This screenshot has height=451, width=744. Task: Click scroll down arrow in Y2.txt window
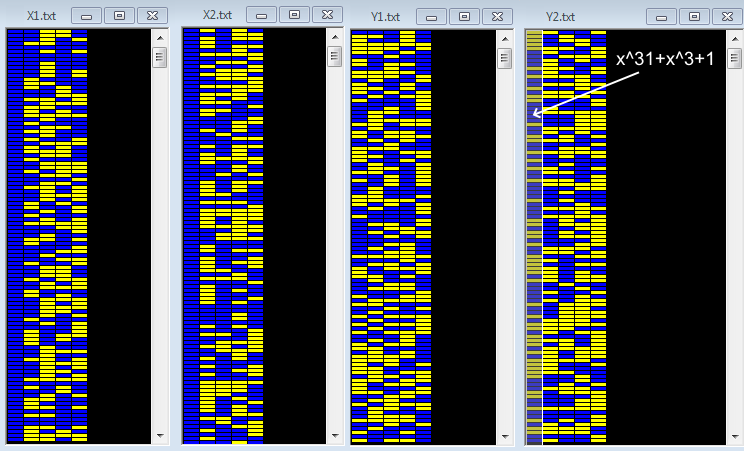pyautogui.click(x=735, y=436)
